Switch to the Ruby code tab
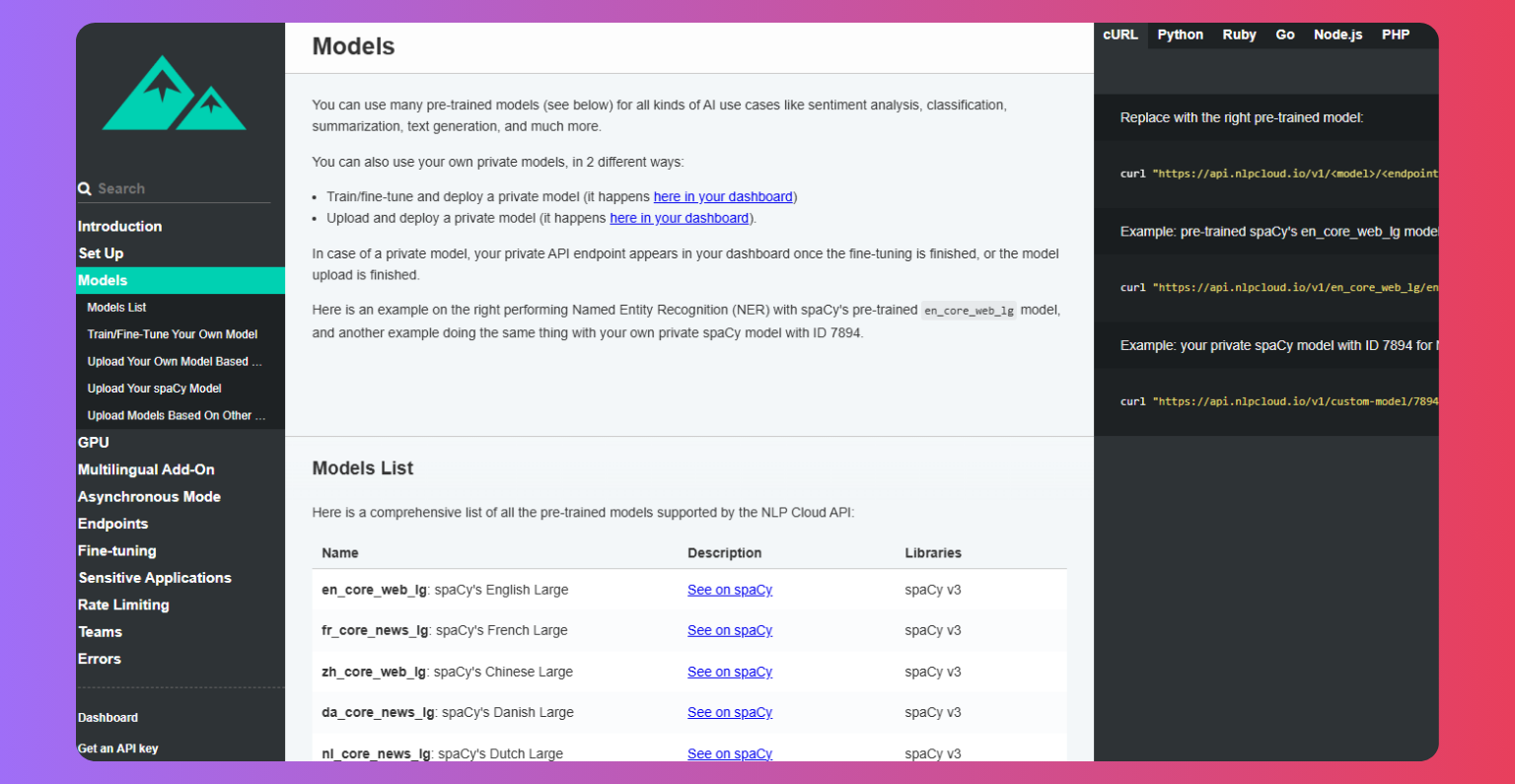The width and height of the screenshot is (1515, 784). pyautogui.click(x=1239, y=35)
